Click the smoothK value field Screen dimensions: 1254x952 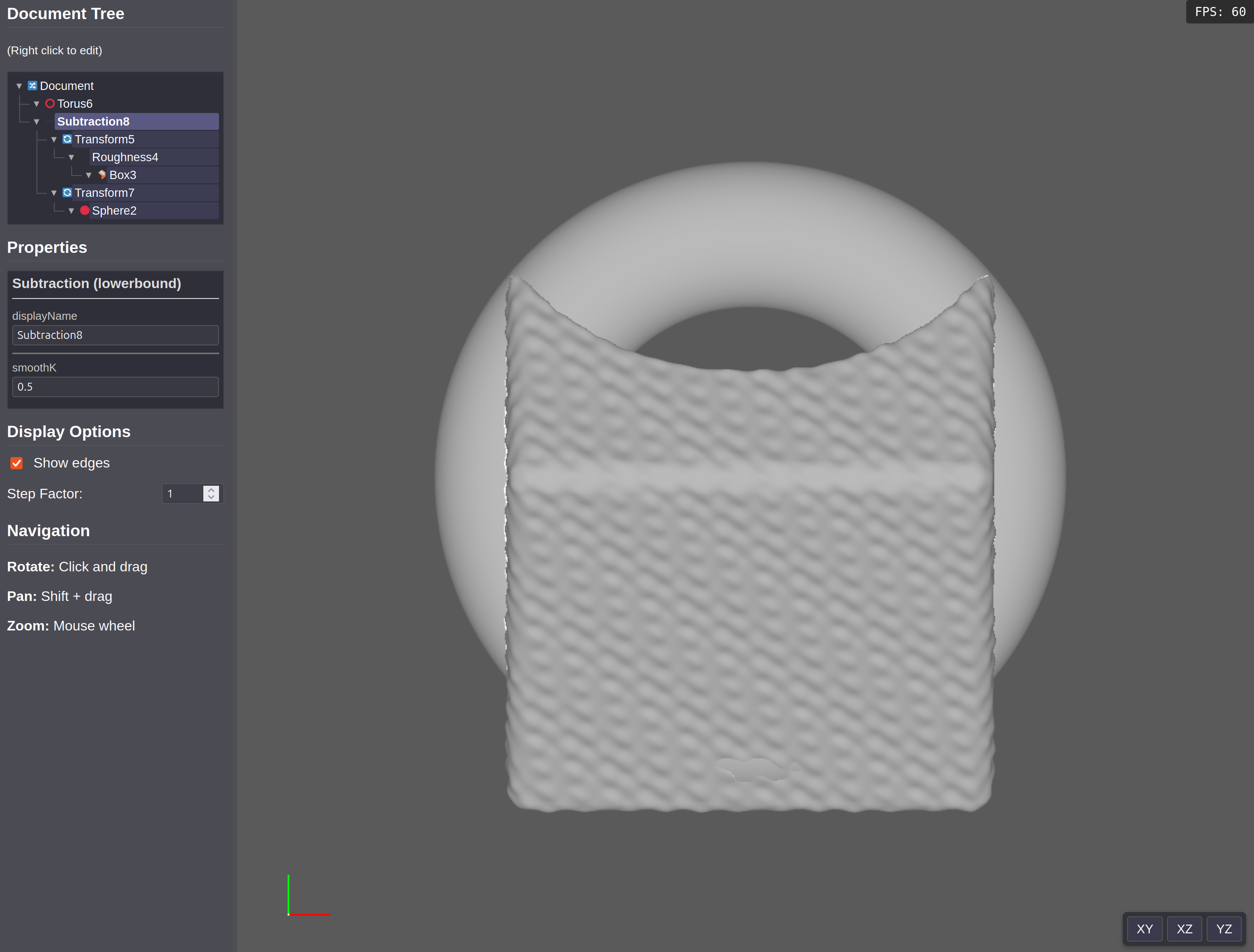(115, 387)
